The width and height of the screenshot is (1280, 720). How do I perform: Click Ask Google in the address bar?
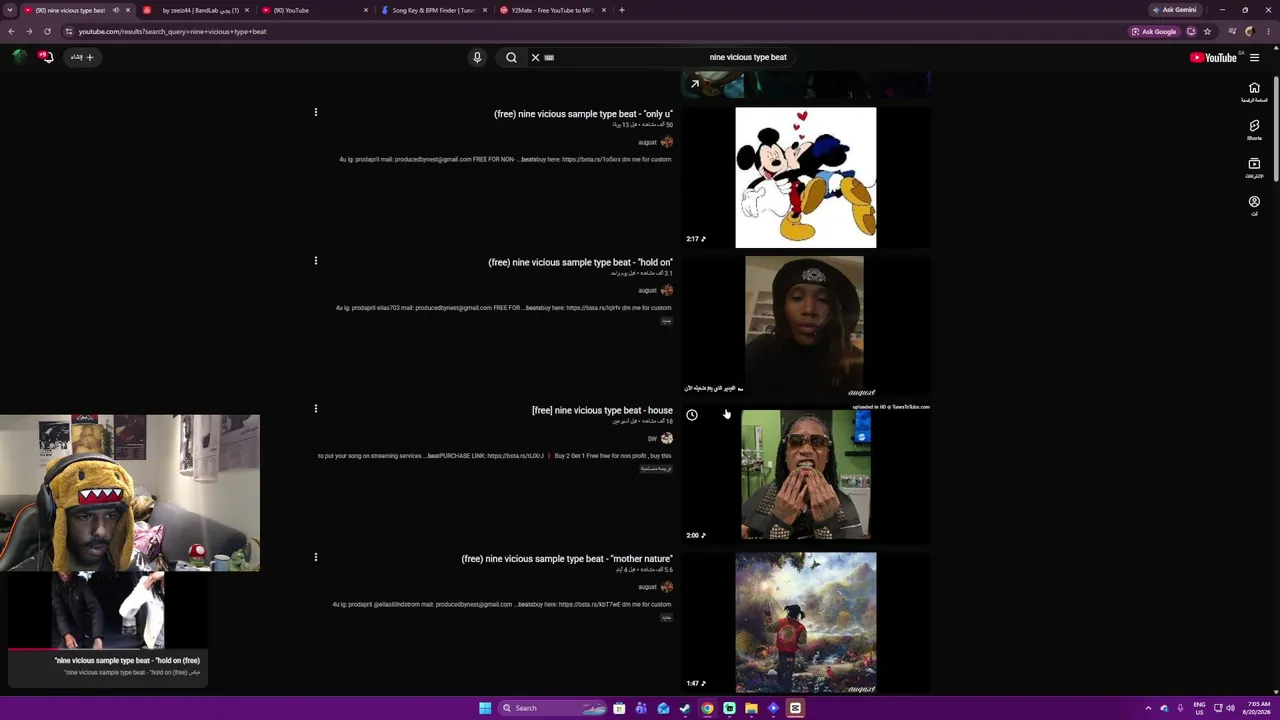[x=1154, y=31]
